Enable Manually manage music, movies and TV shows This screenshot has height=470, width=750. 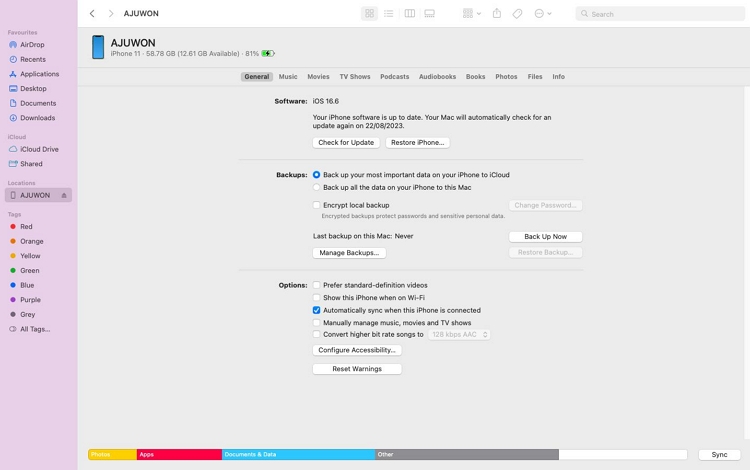click(316, 323)
